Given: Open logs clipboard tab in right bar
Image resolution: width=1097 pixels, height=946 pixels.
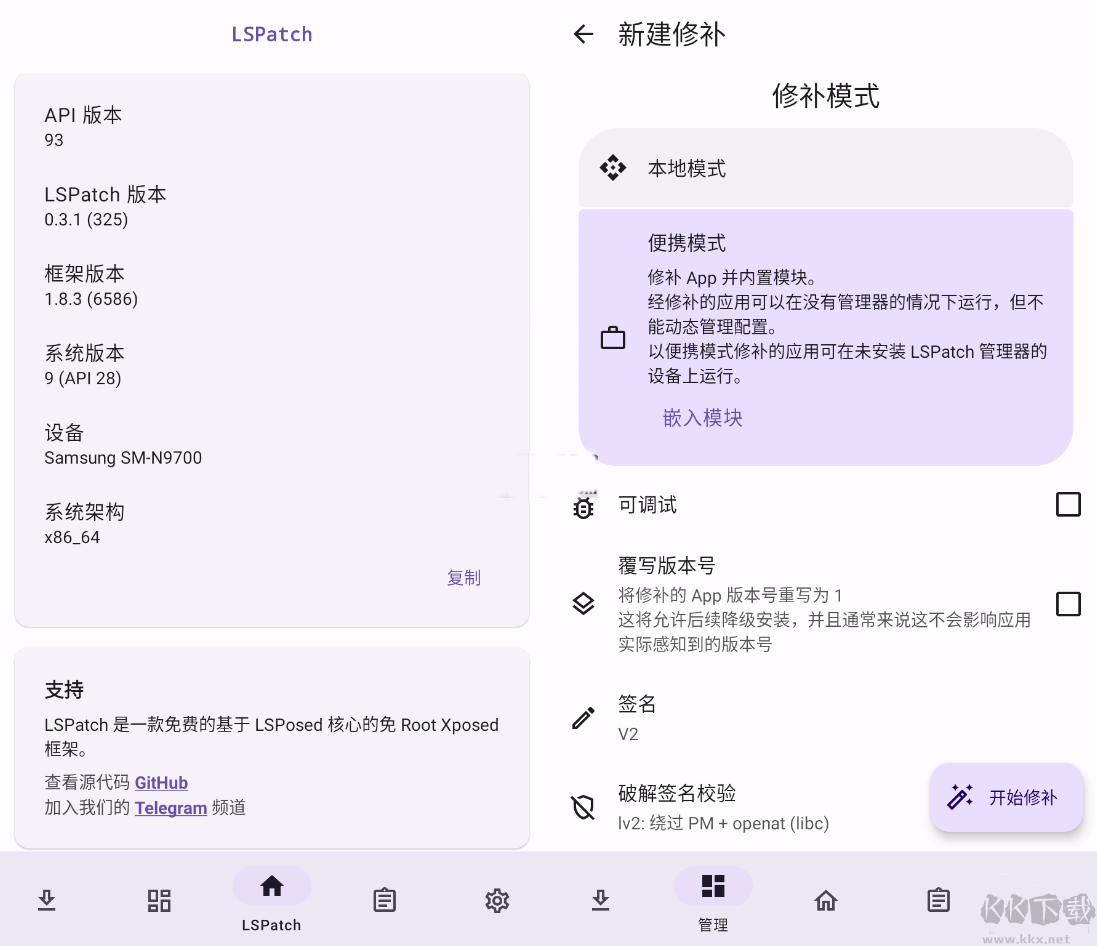Looking at the screenshot, I should [x=938, y=900].
